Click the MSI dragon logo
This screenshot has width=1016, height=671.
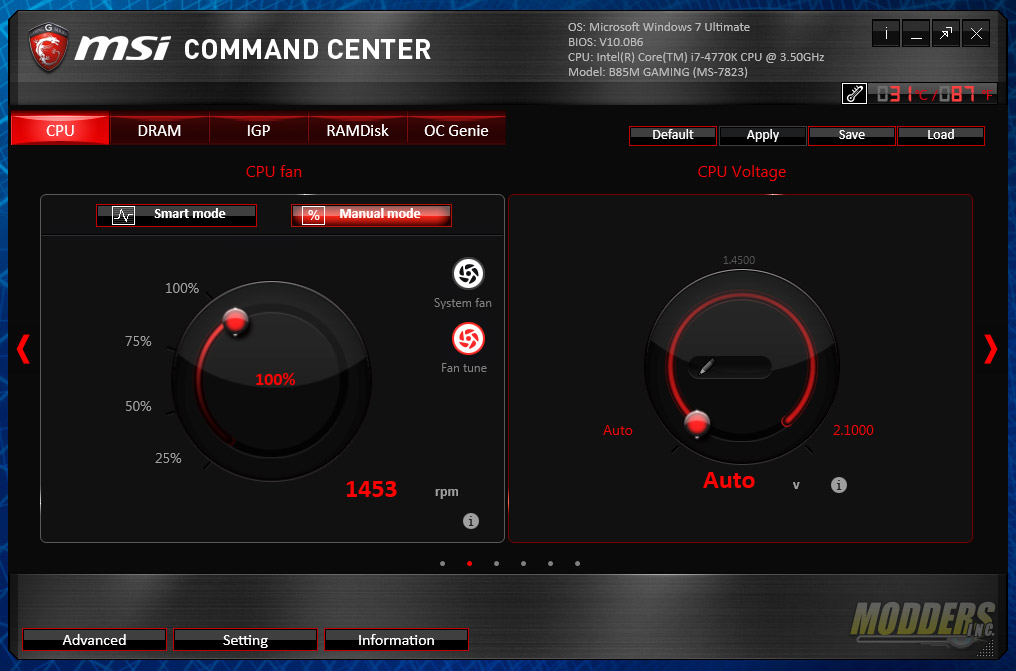(49, 47)
